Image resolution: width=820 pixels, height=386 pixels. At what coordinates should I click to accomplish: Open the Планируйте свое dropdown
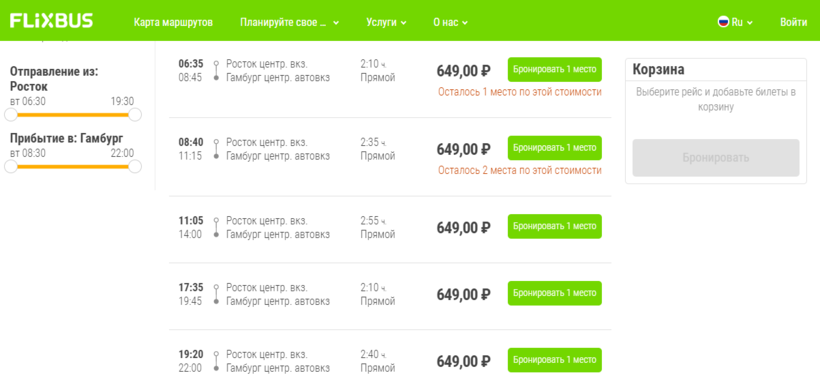pyautogui.click(x=290, y=22)
